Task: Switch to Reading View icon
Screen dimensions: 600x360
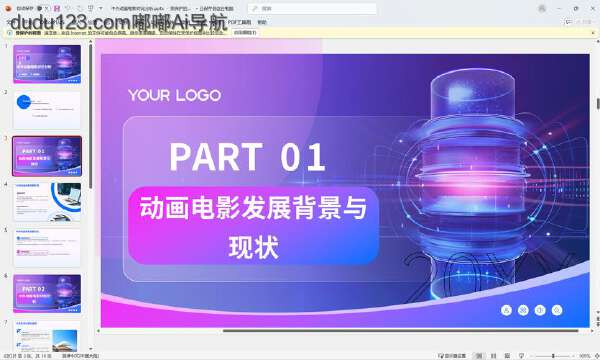Action: pos(507,356)
